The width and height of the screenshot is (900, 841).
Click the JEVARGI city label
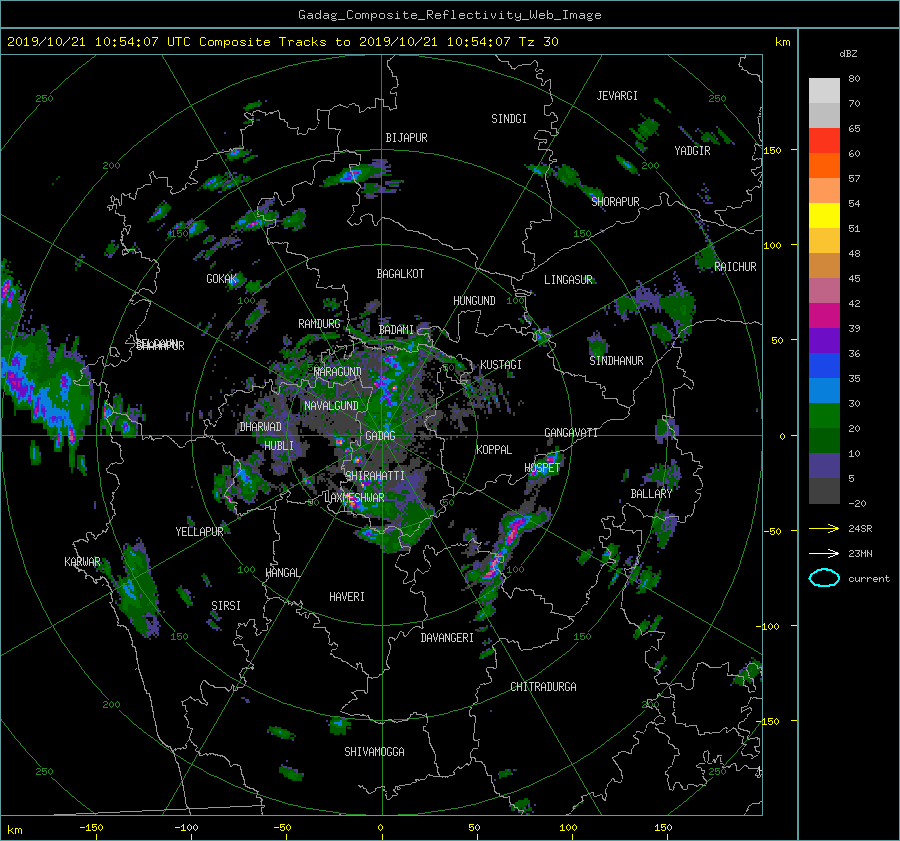pos(617,96)
